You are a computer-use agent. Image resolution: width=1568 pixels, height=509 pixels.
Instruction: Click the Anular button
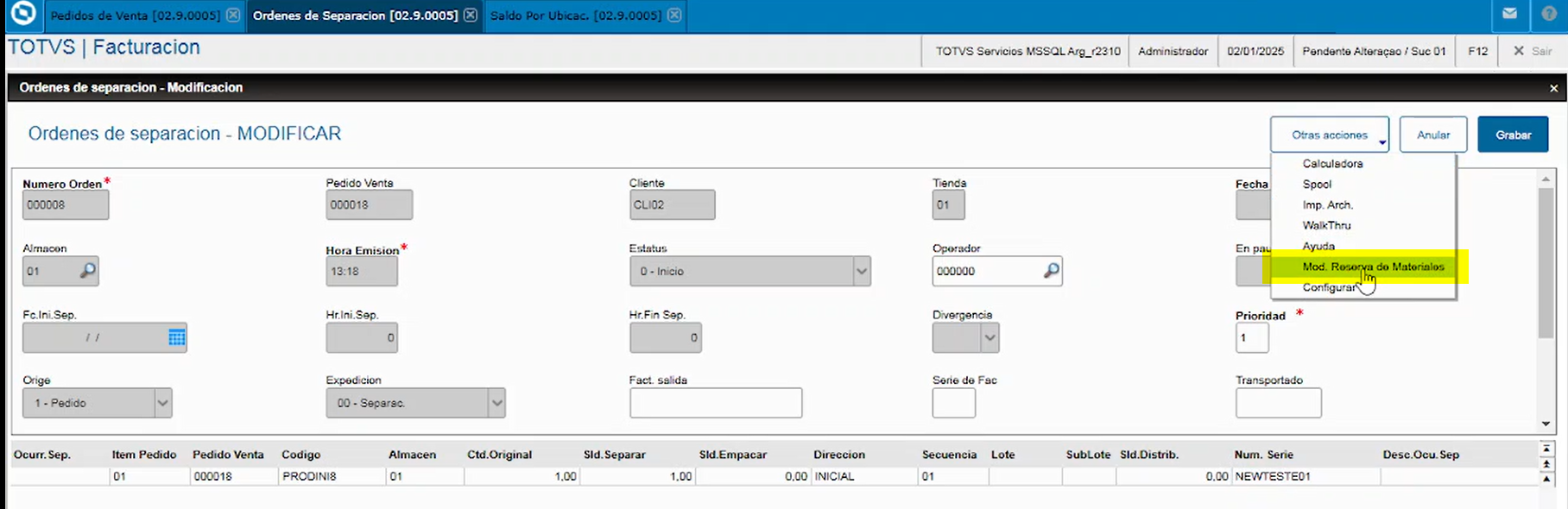[x=1433, y=135]
